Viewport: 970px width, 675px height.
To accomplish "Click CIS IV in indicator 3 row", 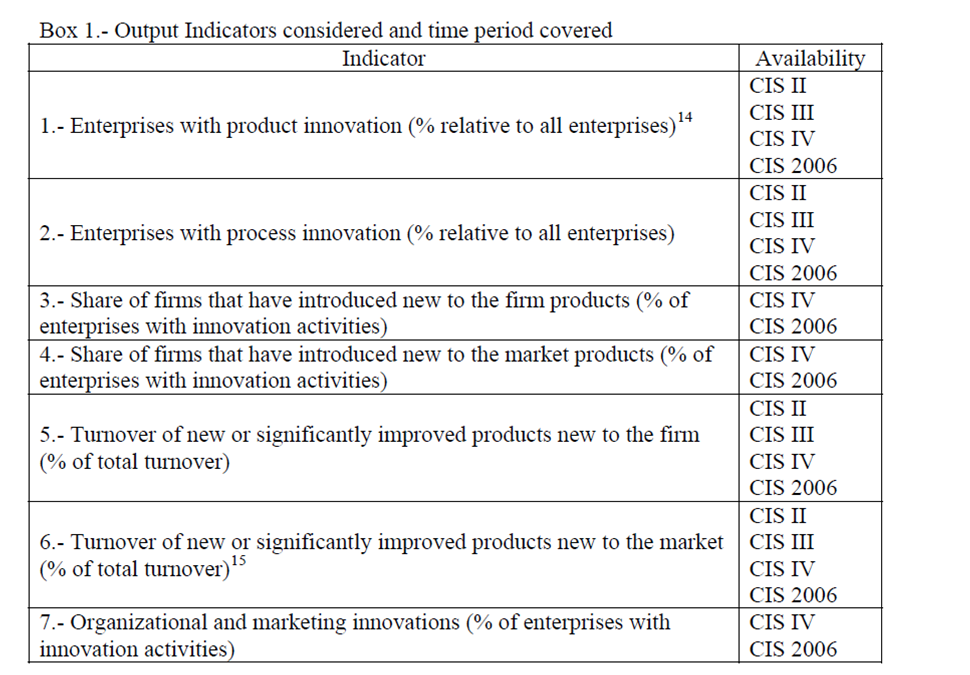I will (x=782, y=300).
